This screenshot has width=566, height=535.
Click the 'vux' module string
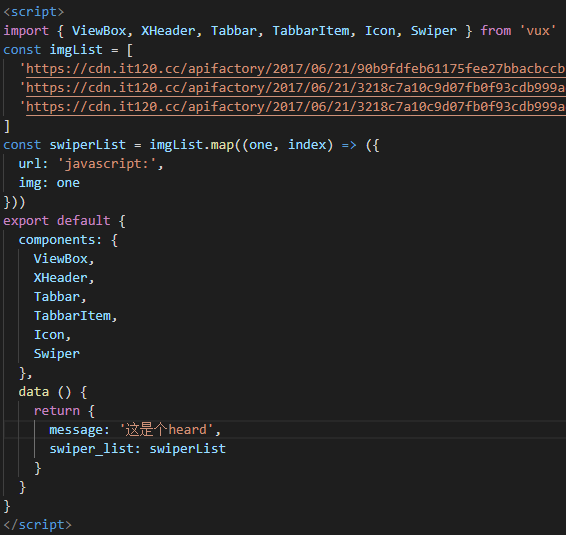tap(538, 31)
